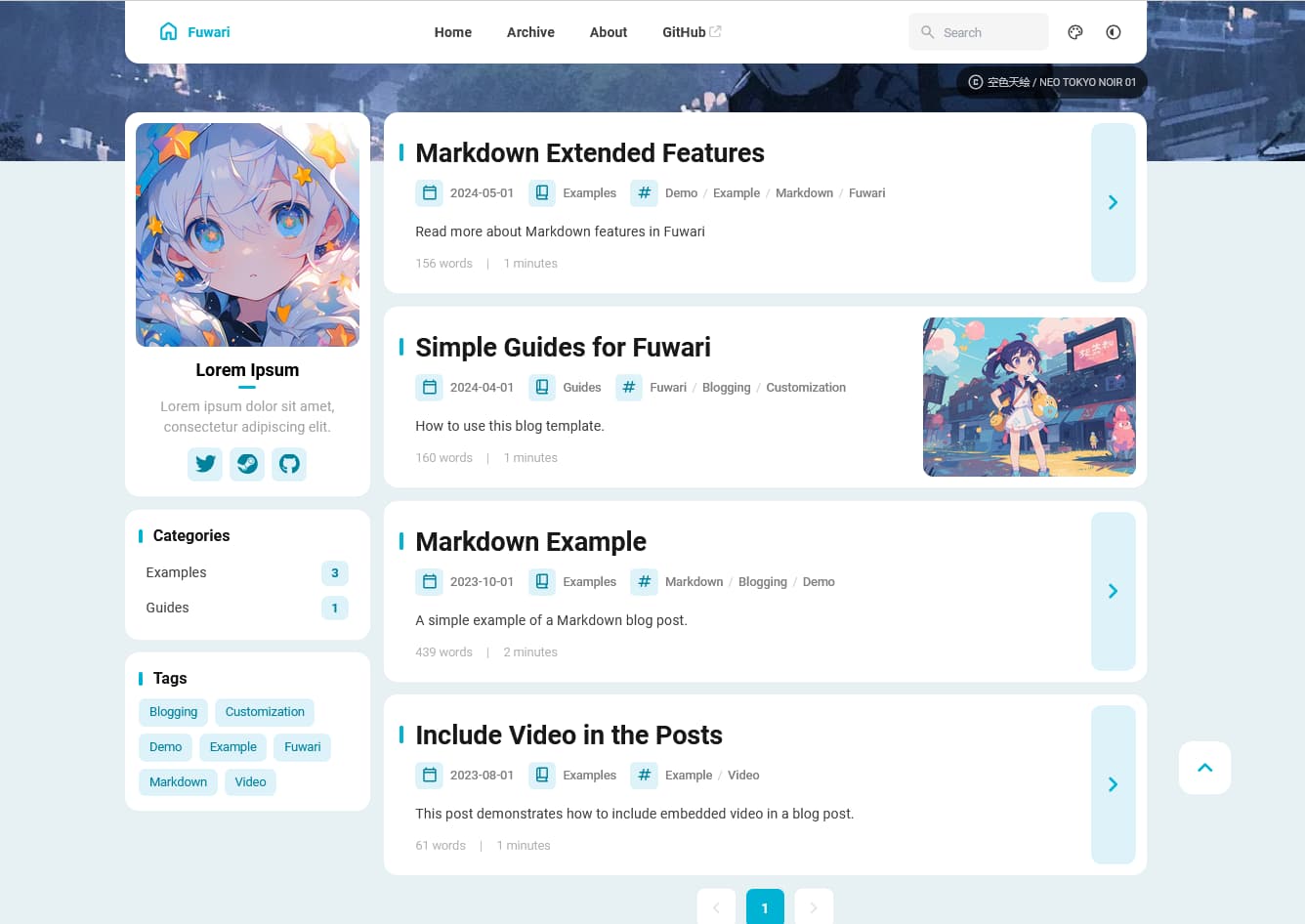Click the search magnifier icon
Screen dimensions: 1305x924
point(928,32)
